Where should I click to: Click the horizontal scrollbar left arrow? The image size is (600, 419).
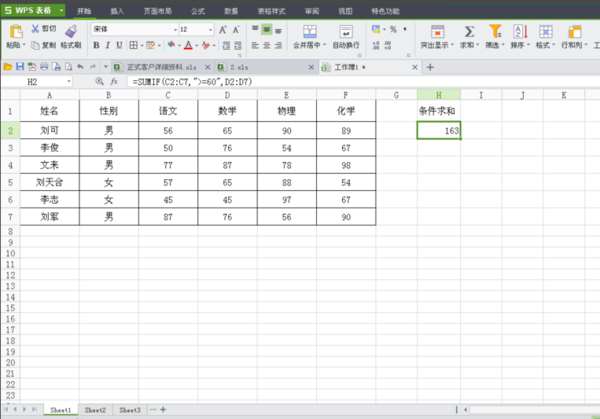click(x=465, y=410)
